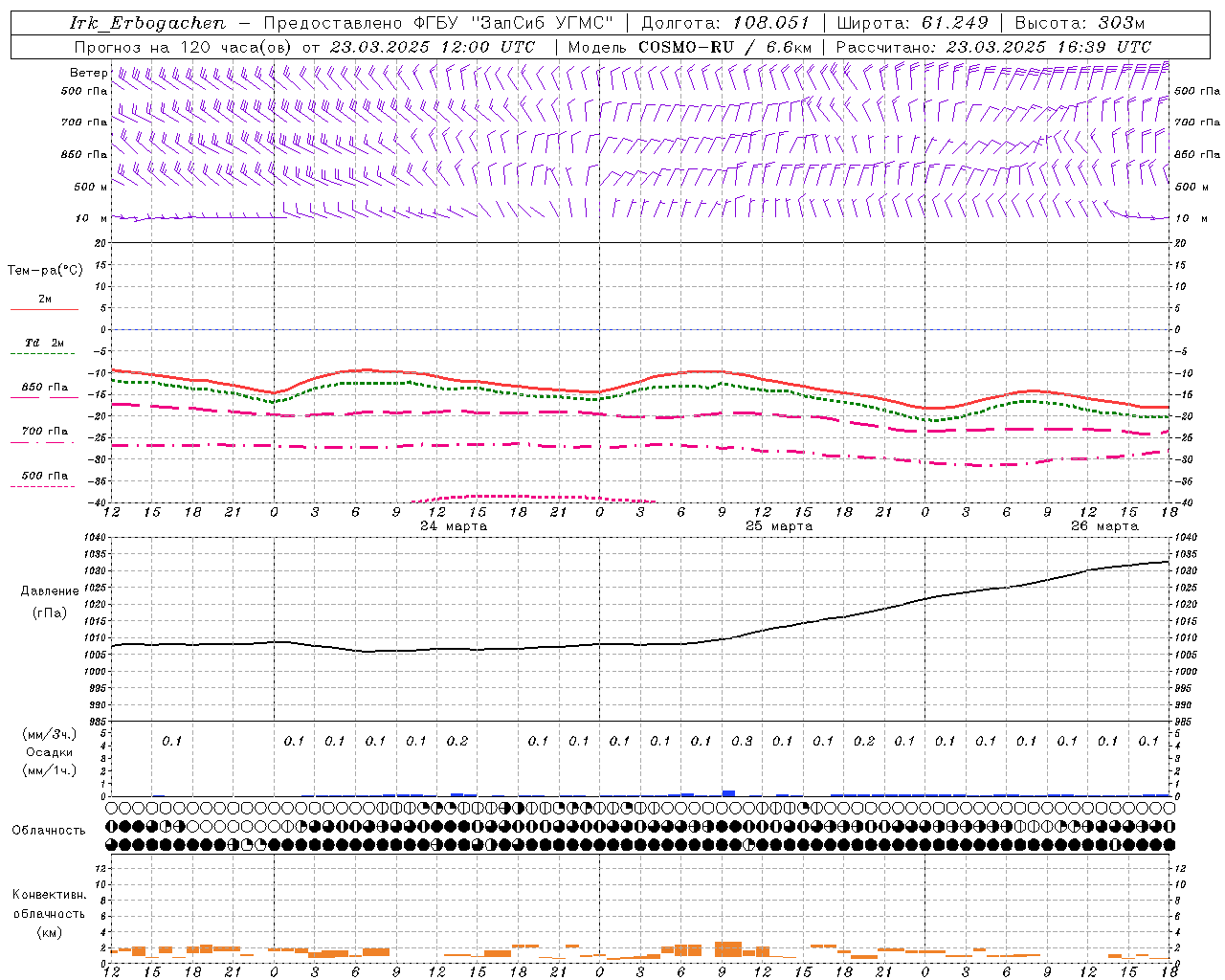
Task: Click the (мм/3ч.) precipitation unit label
Action: pos(50,734)
